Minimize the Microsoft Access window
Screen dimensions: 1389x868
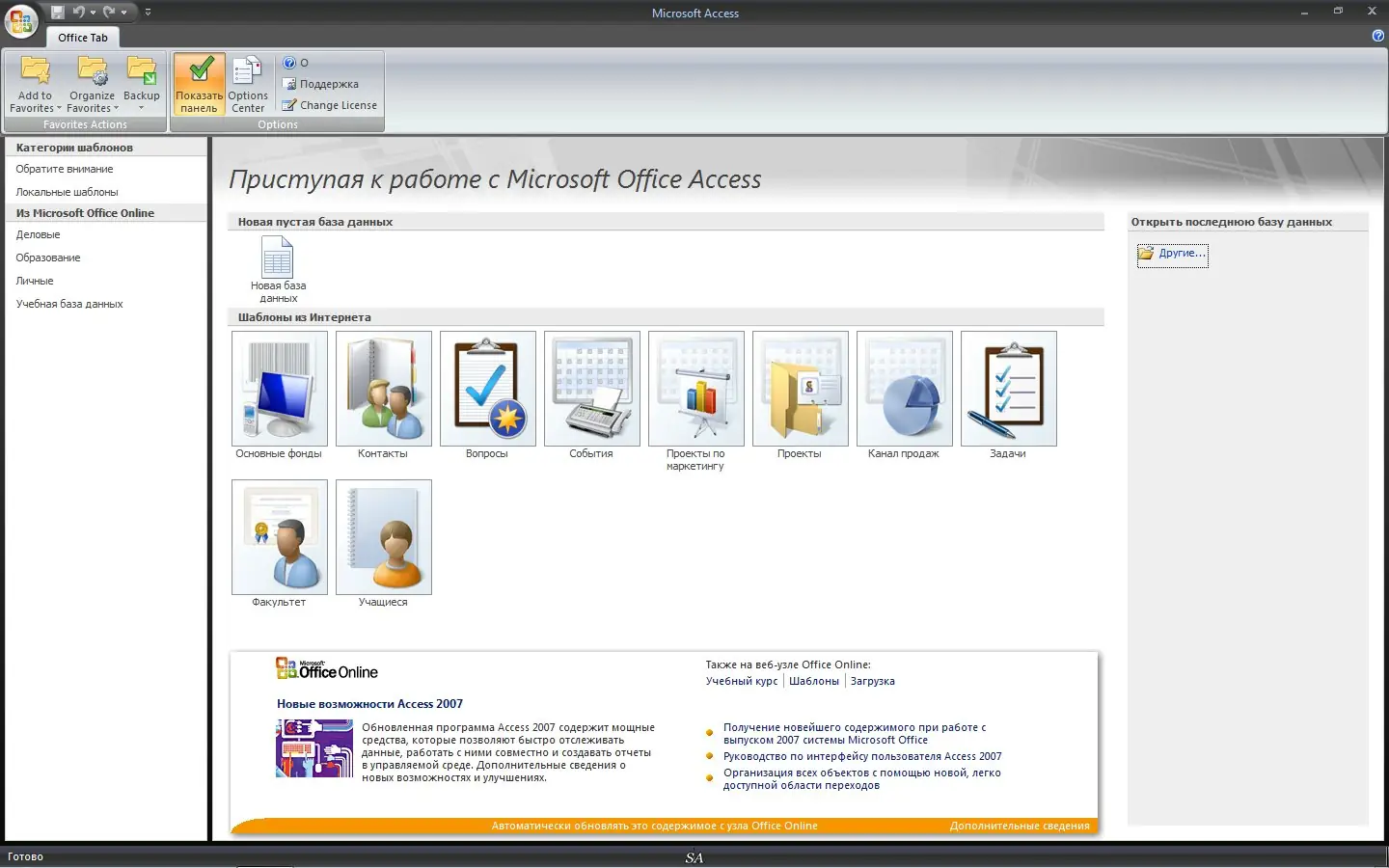tap(1305, 12)
